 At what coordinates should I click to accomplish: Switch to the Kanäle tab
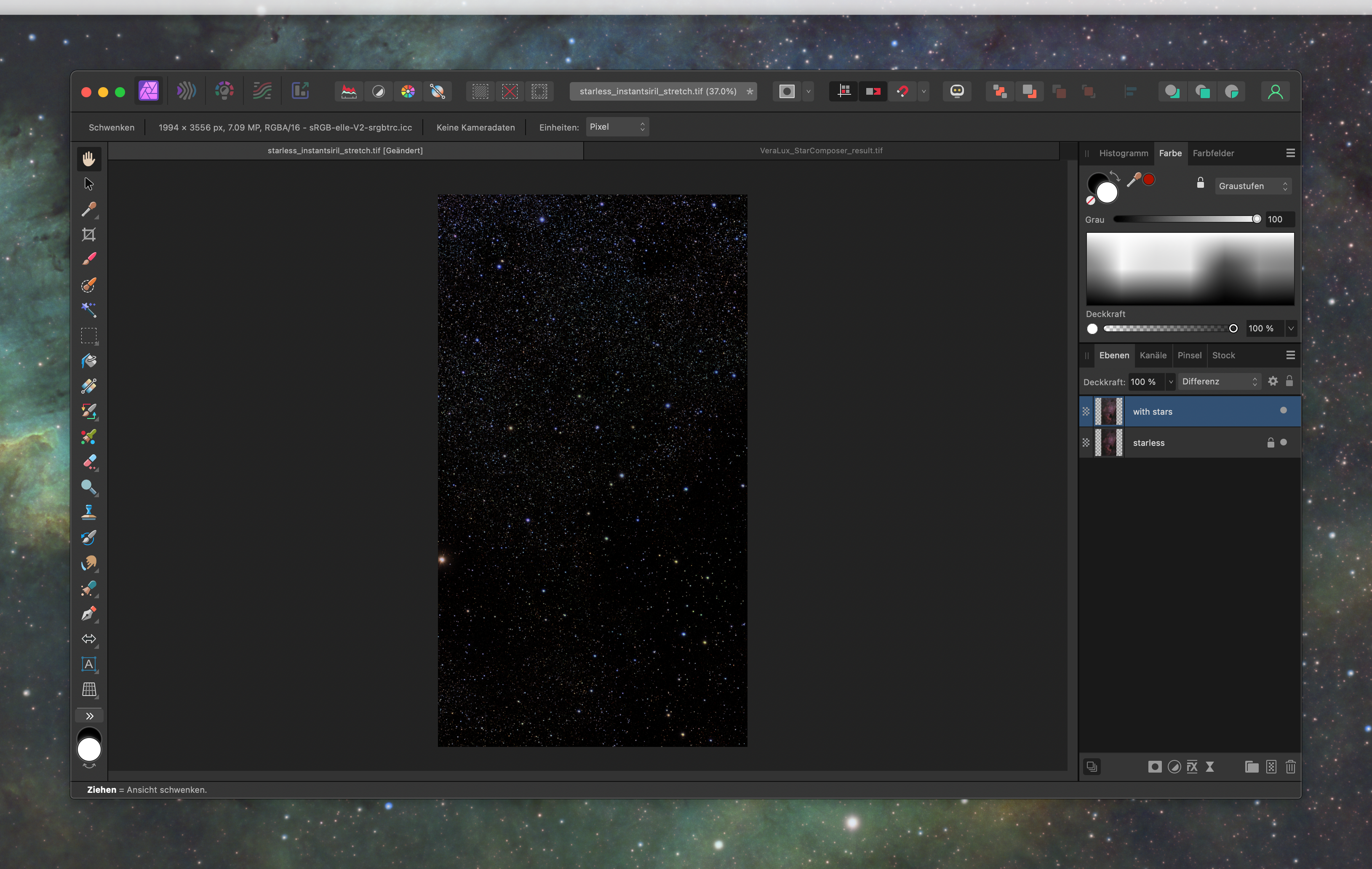[1153, 355]
